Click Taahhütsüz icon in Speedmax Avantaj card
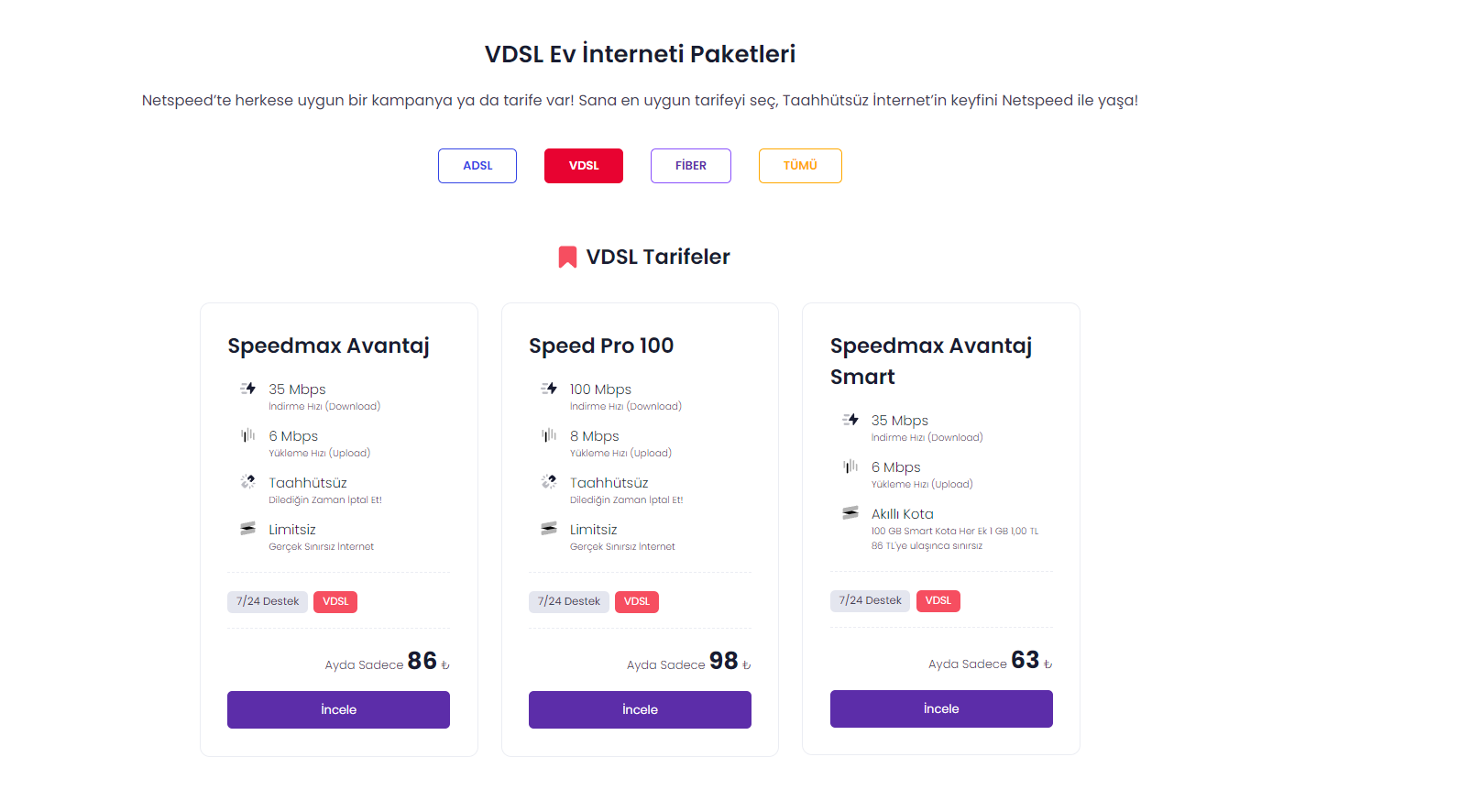The height and width of the screenshot is (812, 1481). 247,481
